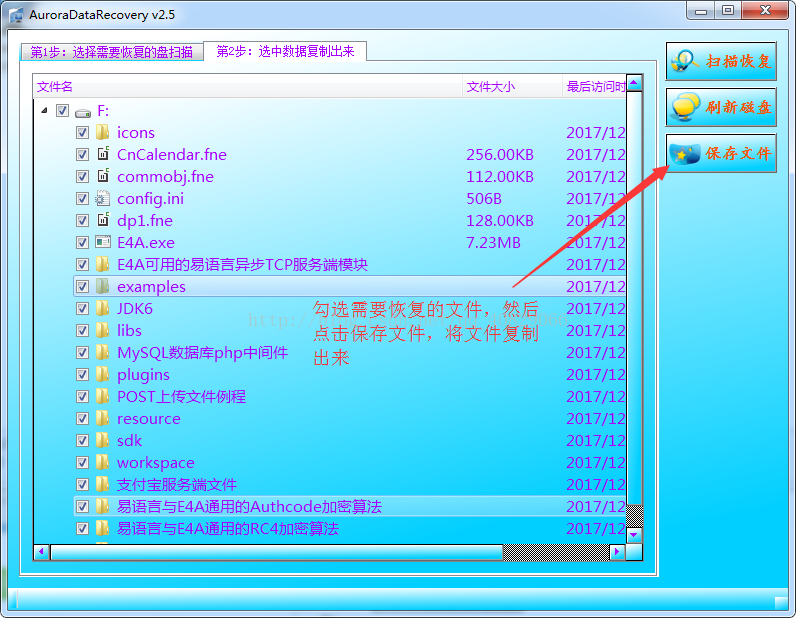Image resolution: width=796 pixels, height=618 pixels.
Task: Click the plugins folder icon
Action: [103, 374]
